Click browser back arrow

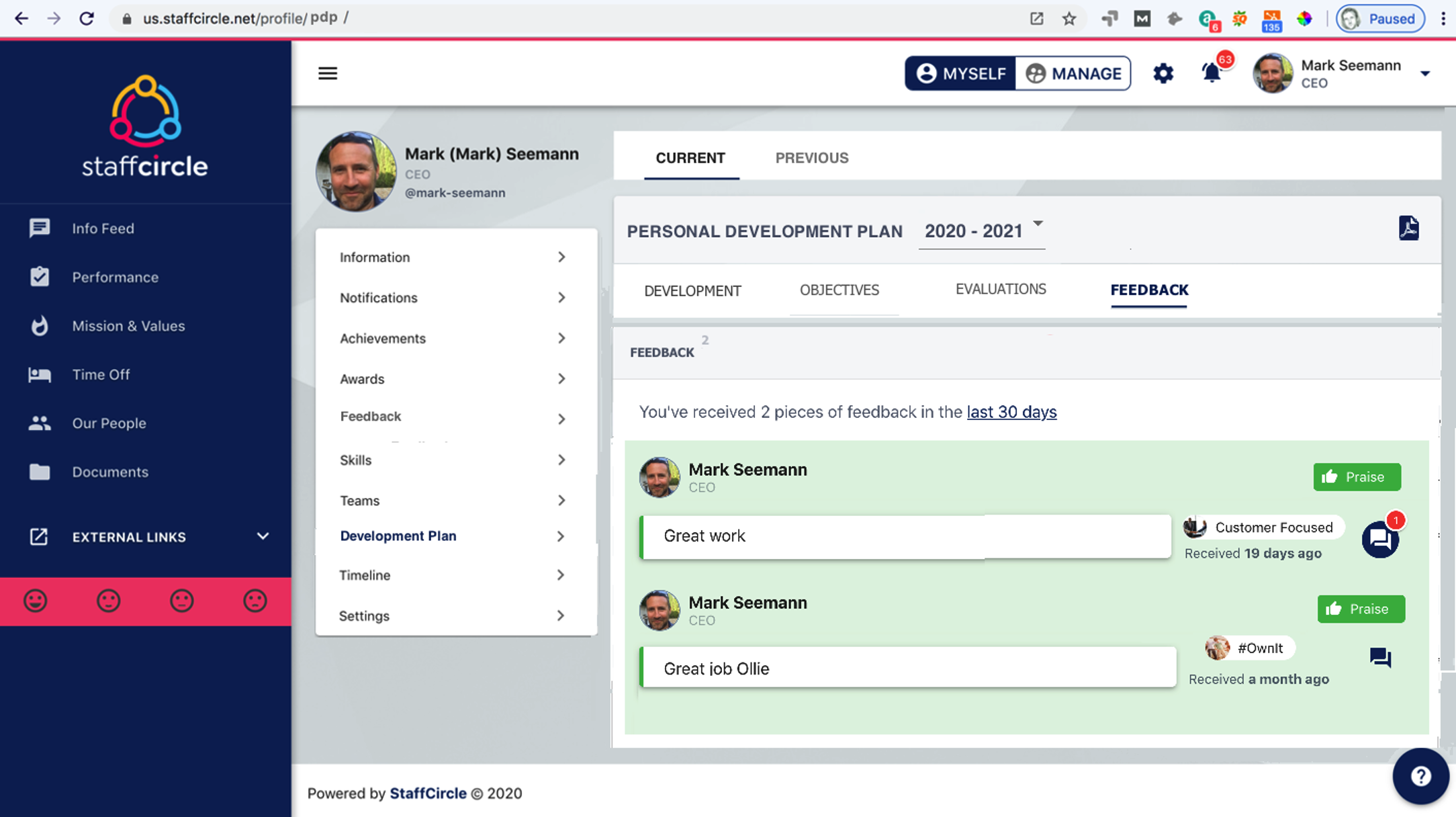click(21, 18)
